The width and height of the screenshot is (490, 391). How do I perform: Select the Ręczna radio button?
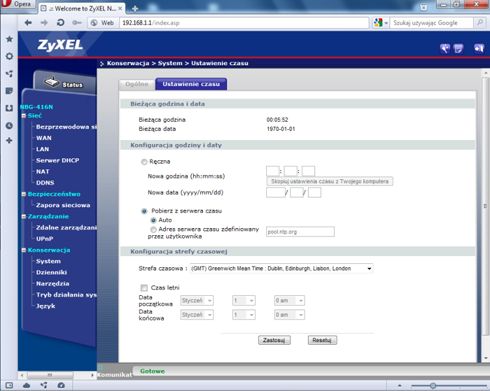tap(144, 162)
